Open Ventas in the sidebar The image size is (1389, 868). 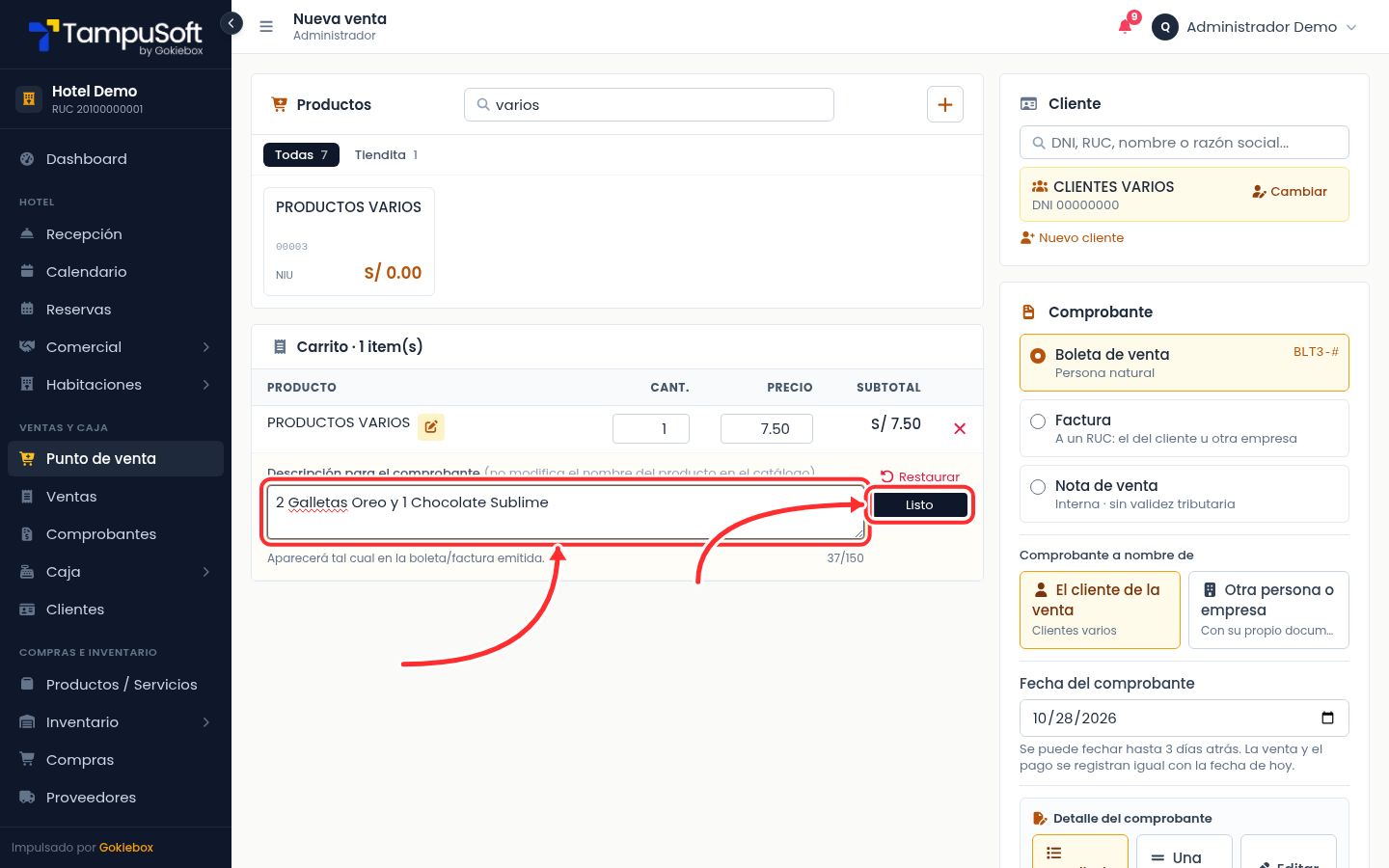click(116, 497)
